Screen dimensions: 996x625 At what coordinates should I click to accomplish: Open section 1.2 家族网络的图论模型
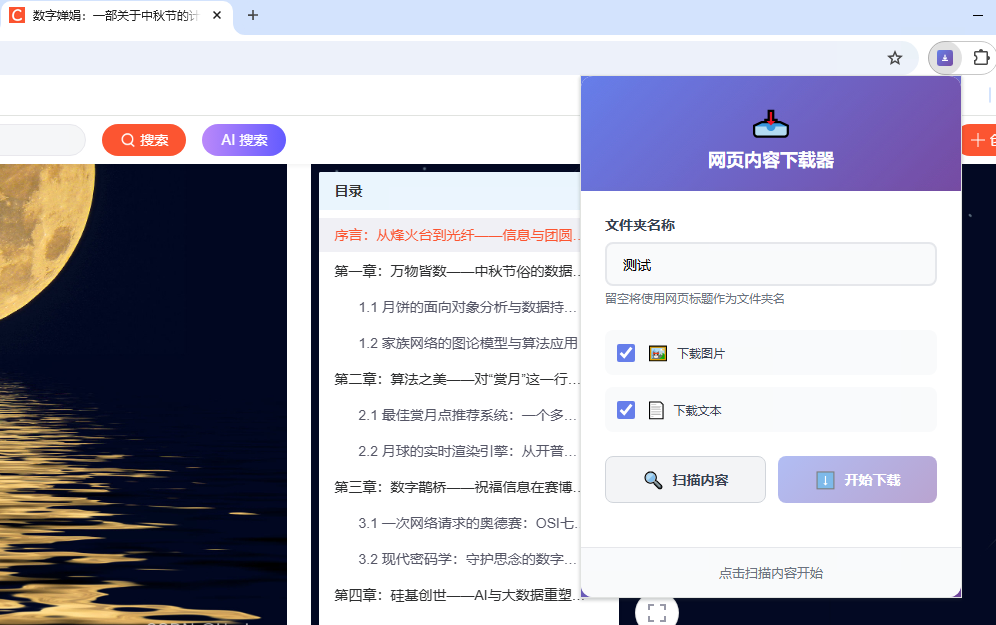(468, 344)
